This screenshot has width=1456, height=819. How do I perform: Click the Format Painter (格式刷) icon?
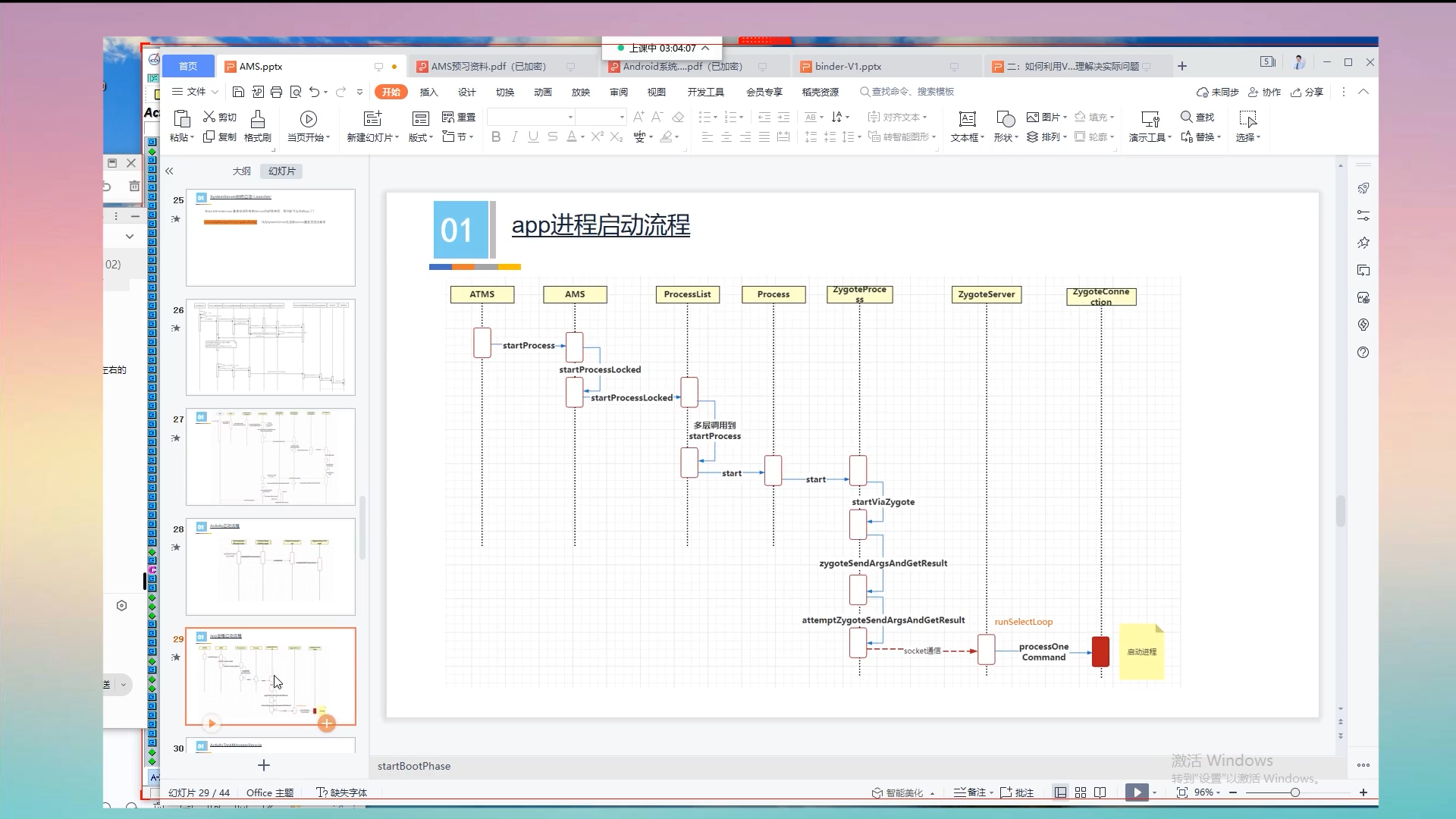258,119
